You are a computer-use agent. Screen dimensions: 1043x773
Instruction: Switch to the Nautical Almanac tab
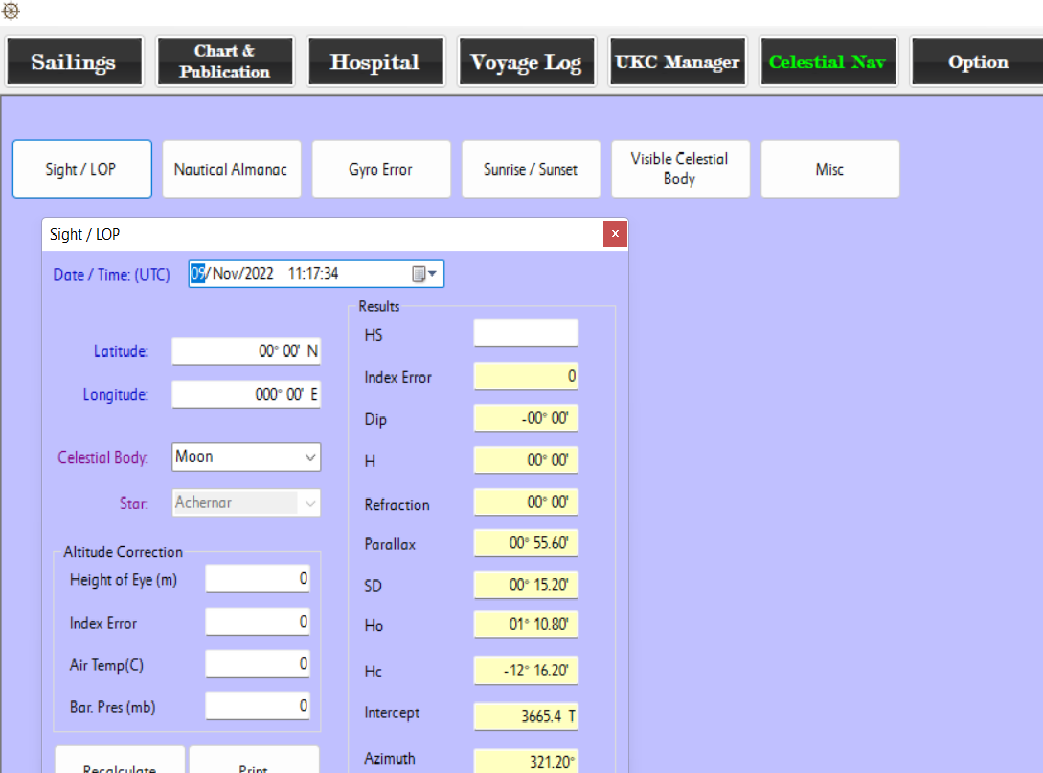tap(230, 169)
